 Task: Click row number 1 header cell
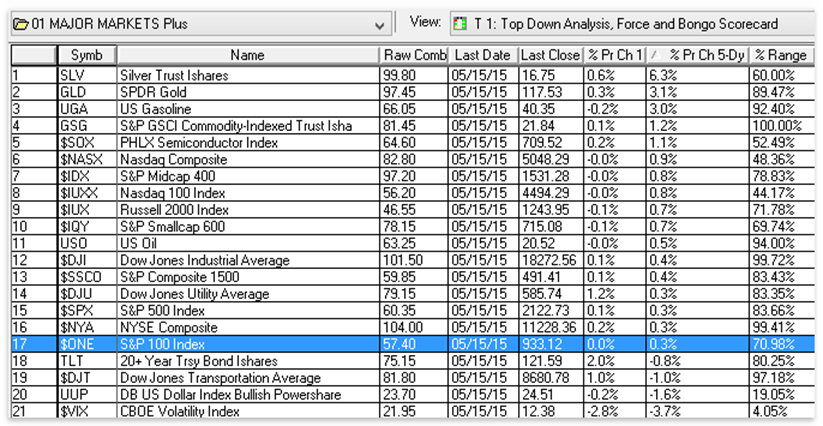(34, 76)
